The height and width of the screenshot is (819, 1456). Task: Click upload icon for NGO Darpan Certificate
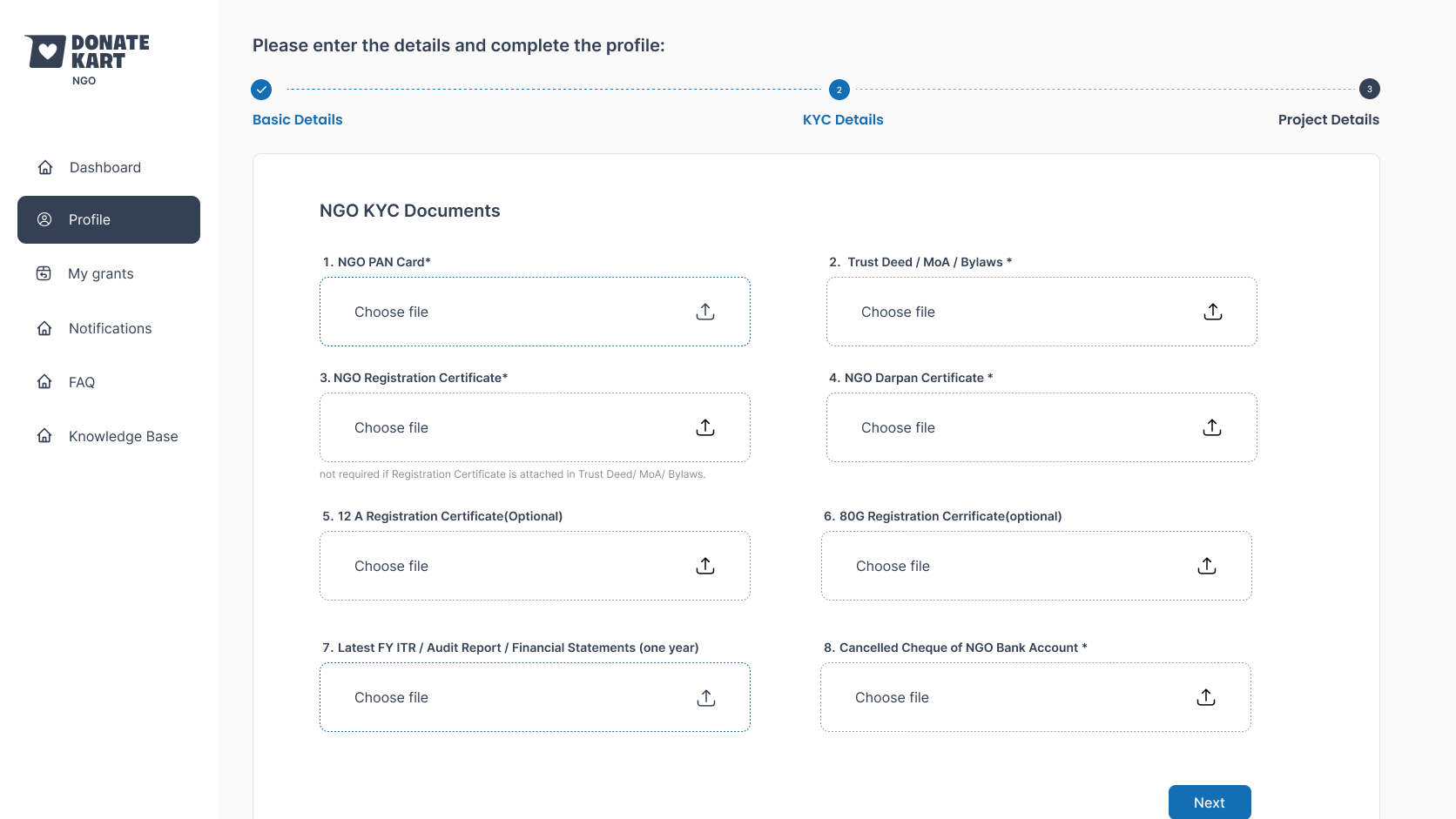[1212, 427]
